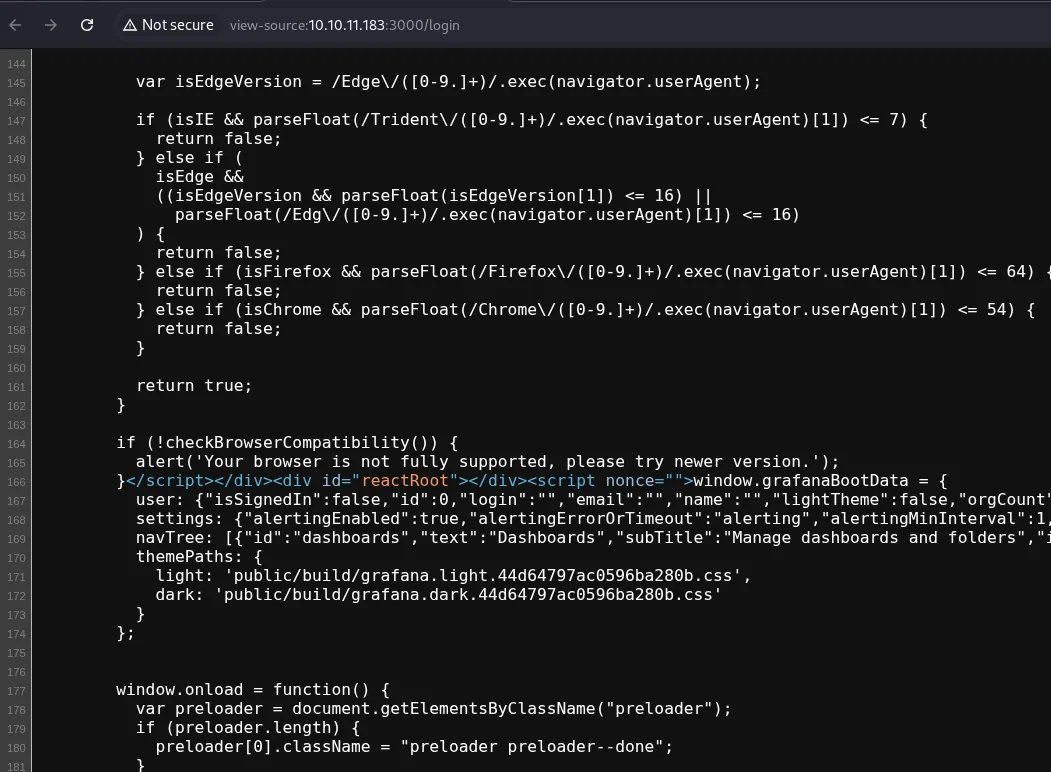Go forward with the forward arrow
Viewport: 1051px width, 772px height.
50,25
